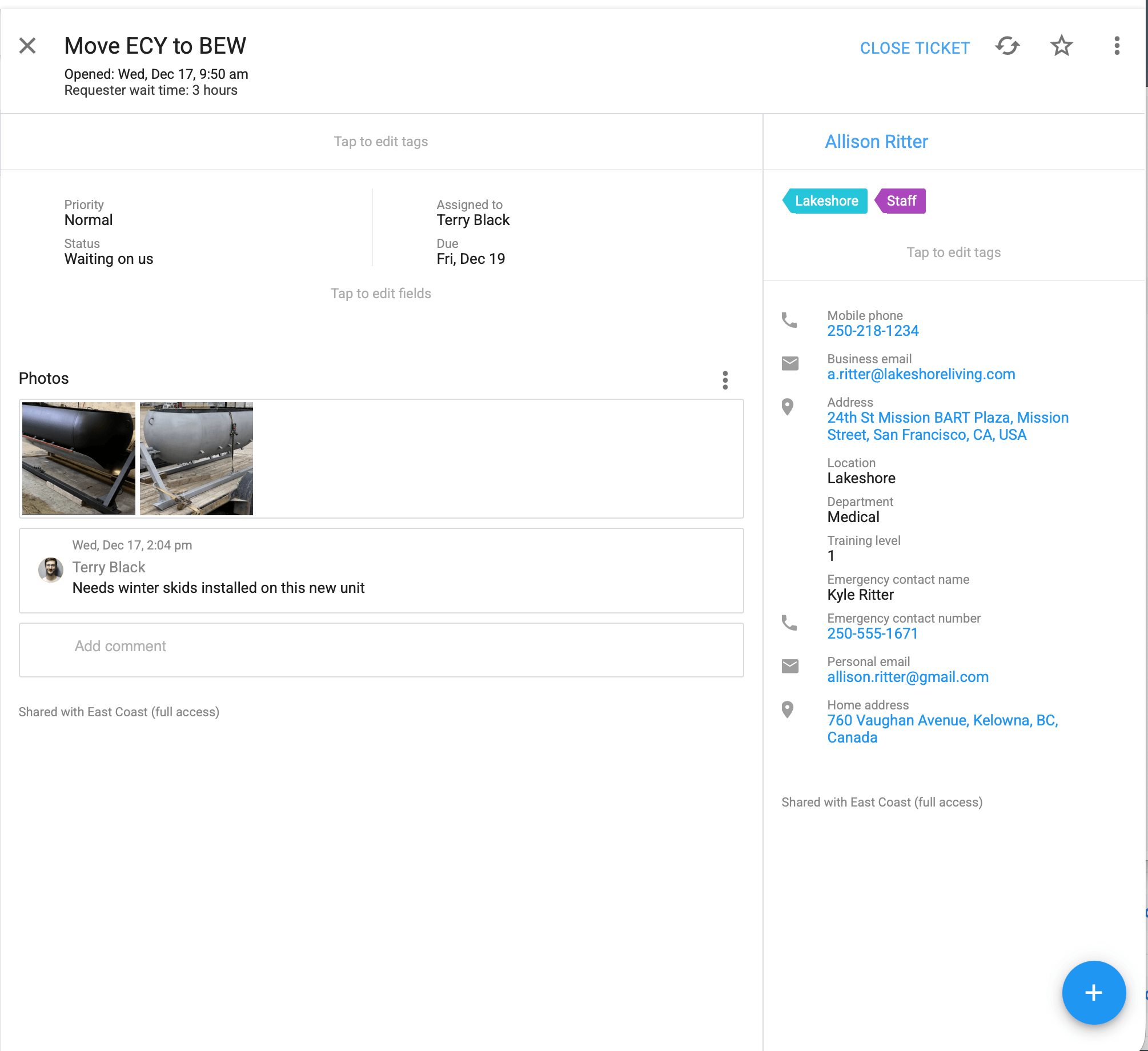The height and width of the screenshot is (1051, 1148).
Task: Open Allison Ritter's profile link
Action: [x=876, y=142]
